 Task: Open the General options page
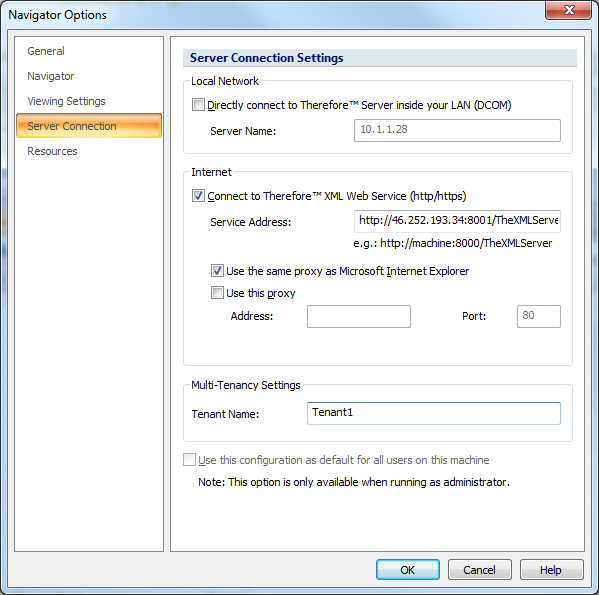click(x=46, y=51)
